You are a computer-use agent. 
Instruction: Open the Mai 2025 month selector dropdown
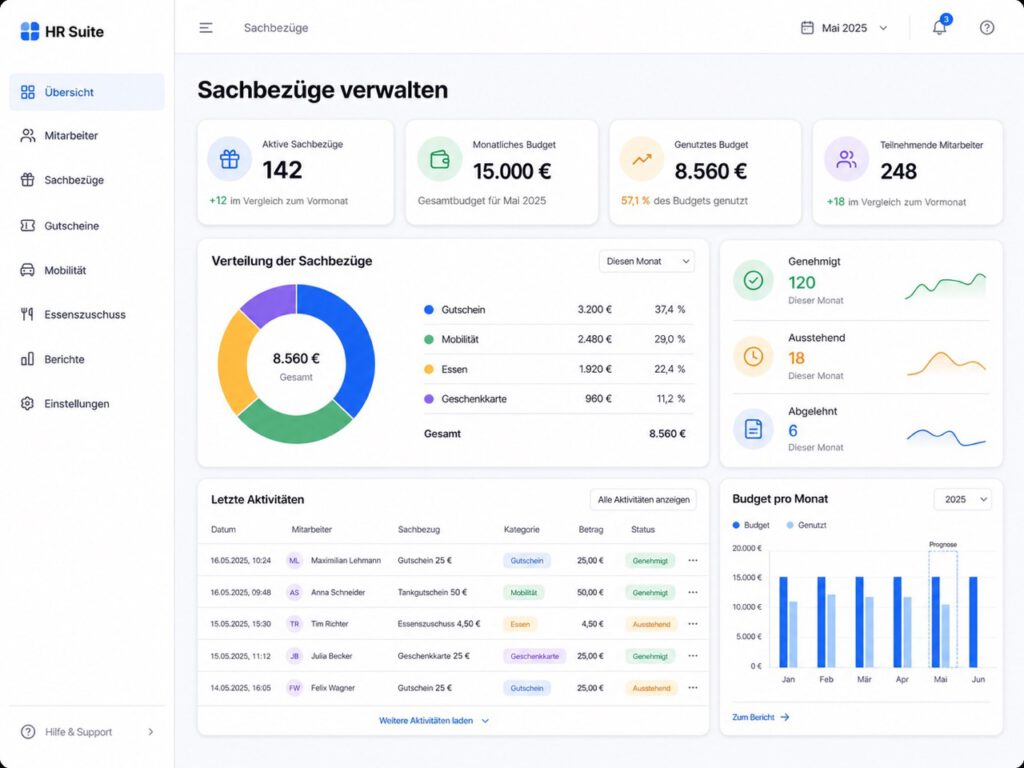tap(844, 27)
